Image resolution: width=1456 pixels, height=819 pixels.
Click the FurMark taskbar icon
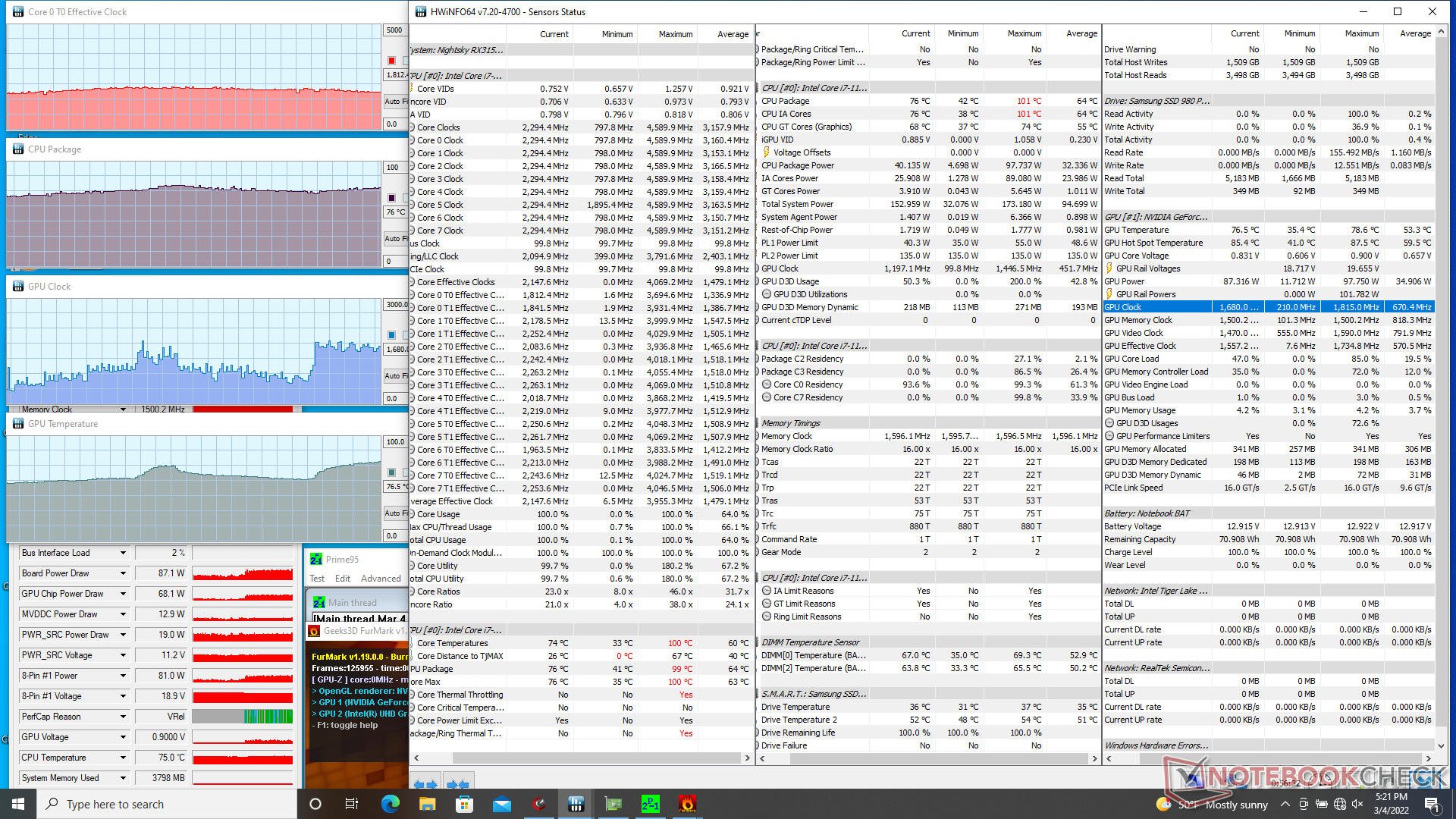[688, 804]
